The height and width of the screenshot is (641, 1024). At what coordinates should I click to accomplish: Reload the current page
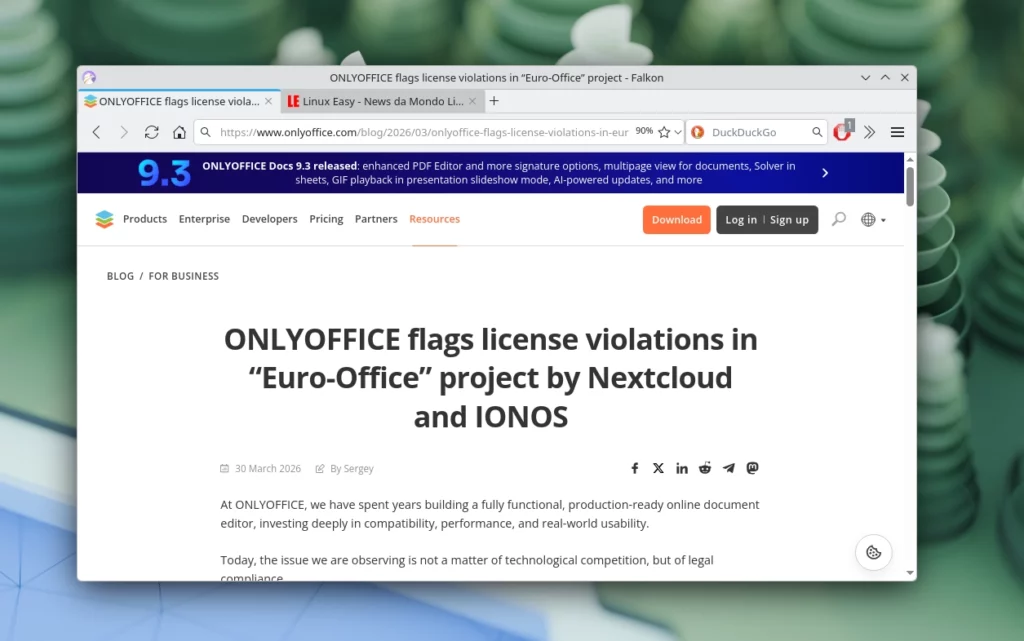coord(151,131)
